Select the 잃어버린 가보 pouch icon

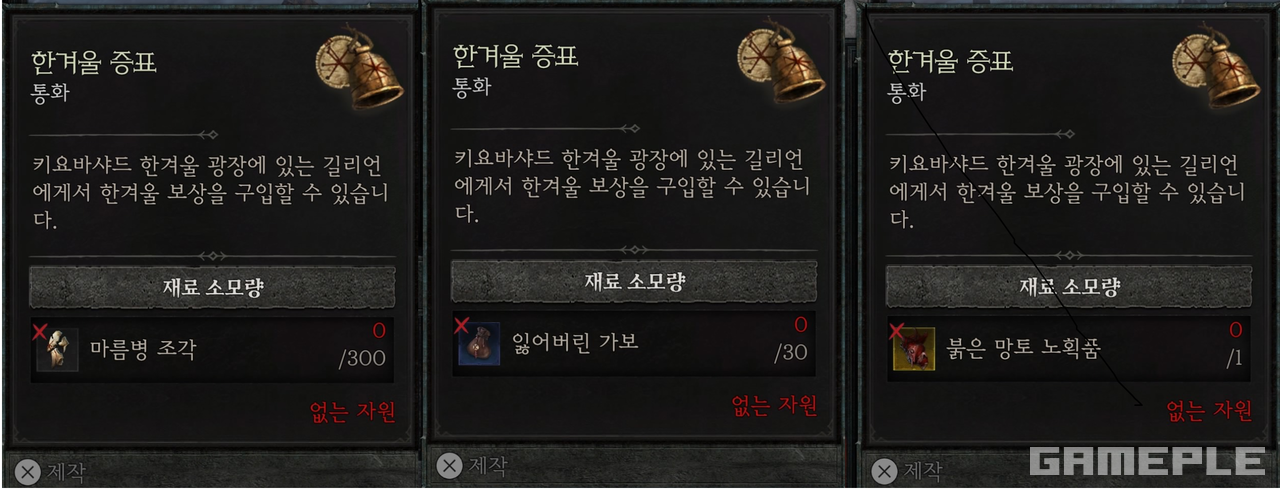(479, 343)
